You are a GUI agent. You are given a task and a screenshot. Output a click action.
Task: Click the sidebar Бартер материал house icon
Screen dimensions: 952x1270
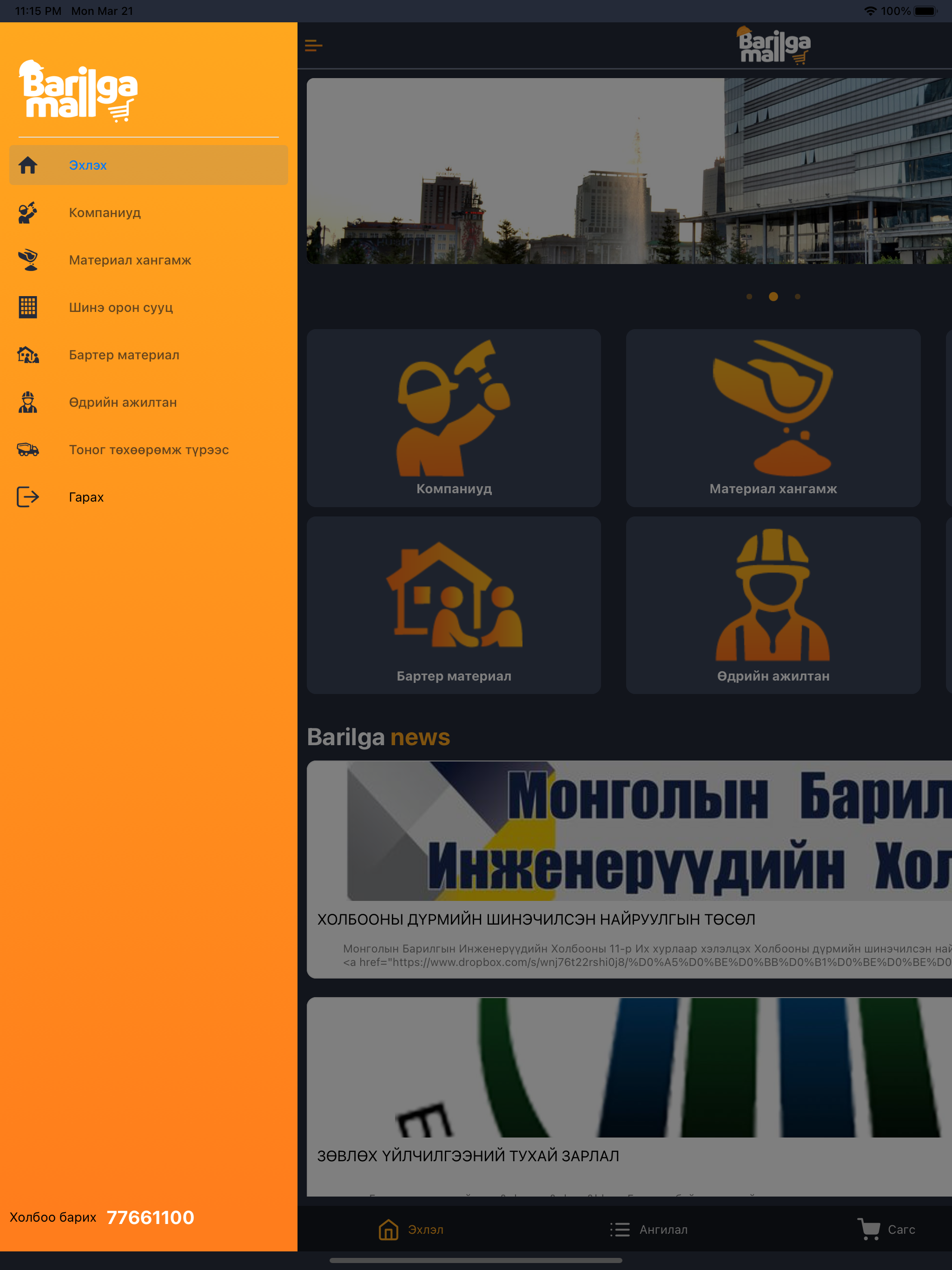[27, 355]
